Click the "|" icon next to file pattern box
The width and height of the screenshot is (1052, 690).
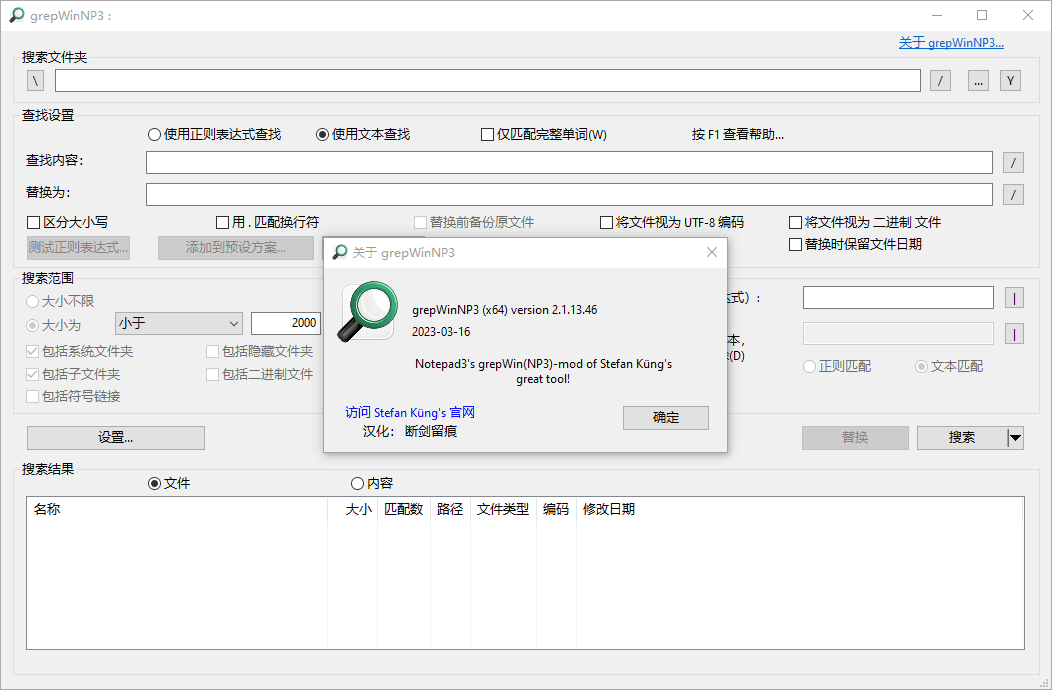(x=1013, y=297)
